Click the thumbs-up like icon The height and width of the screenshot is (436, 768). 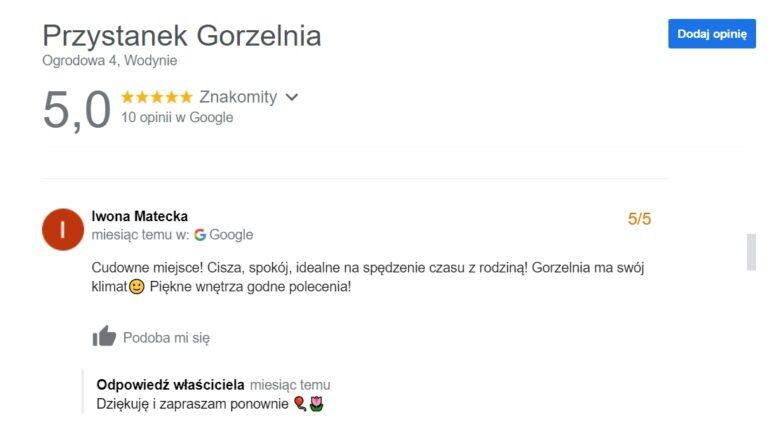pyautogui.click(x=104, y=337)
